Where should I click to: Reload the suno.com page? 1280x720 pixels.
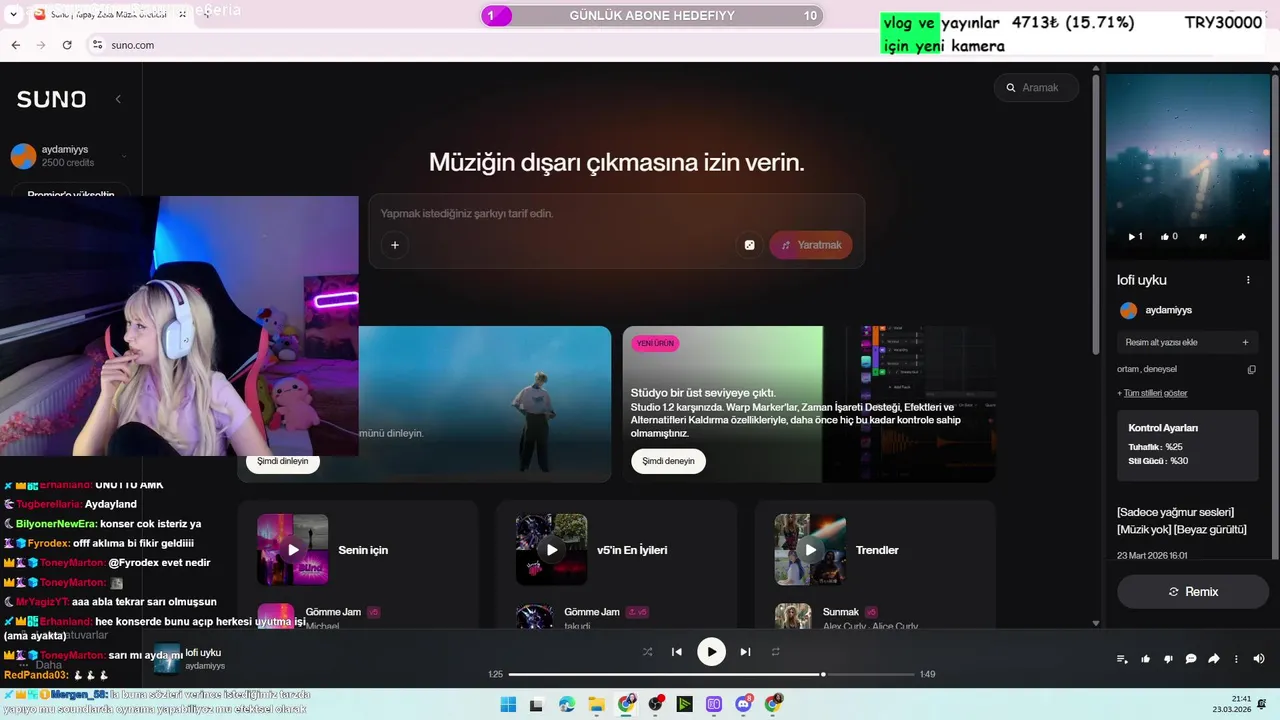pos(67,45)
